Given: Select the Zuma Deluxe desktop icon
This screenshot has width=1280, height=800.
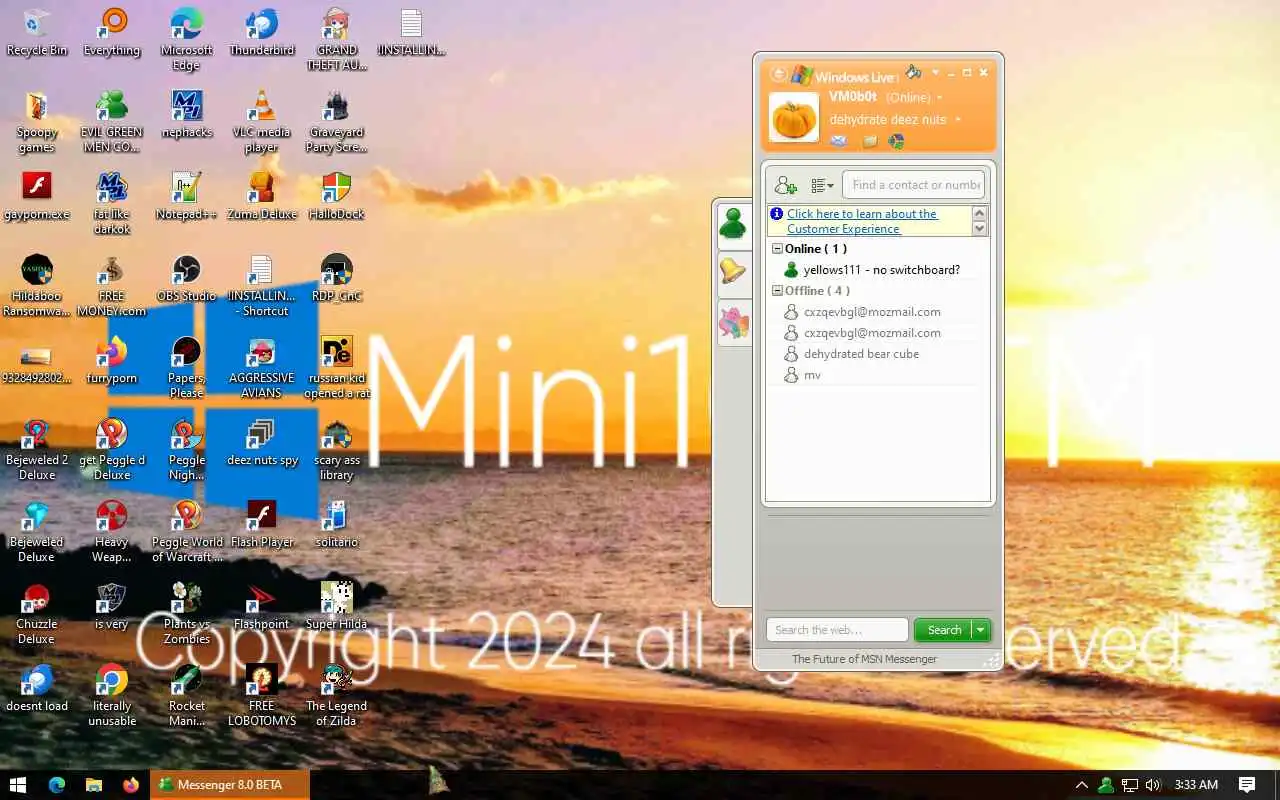Looking at the screenshot, I should click(262, 195).
